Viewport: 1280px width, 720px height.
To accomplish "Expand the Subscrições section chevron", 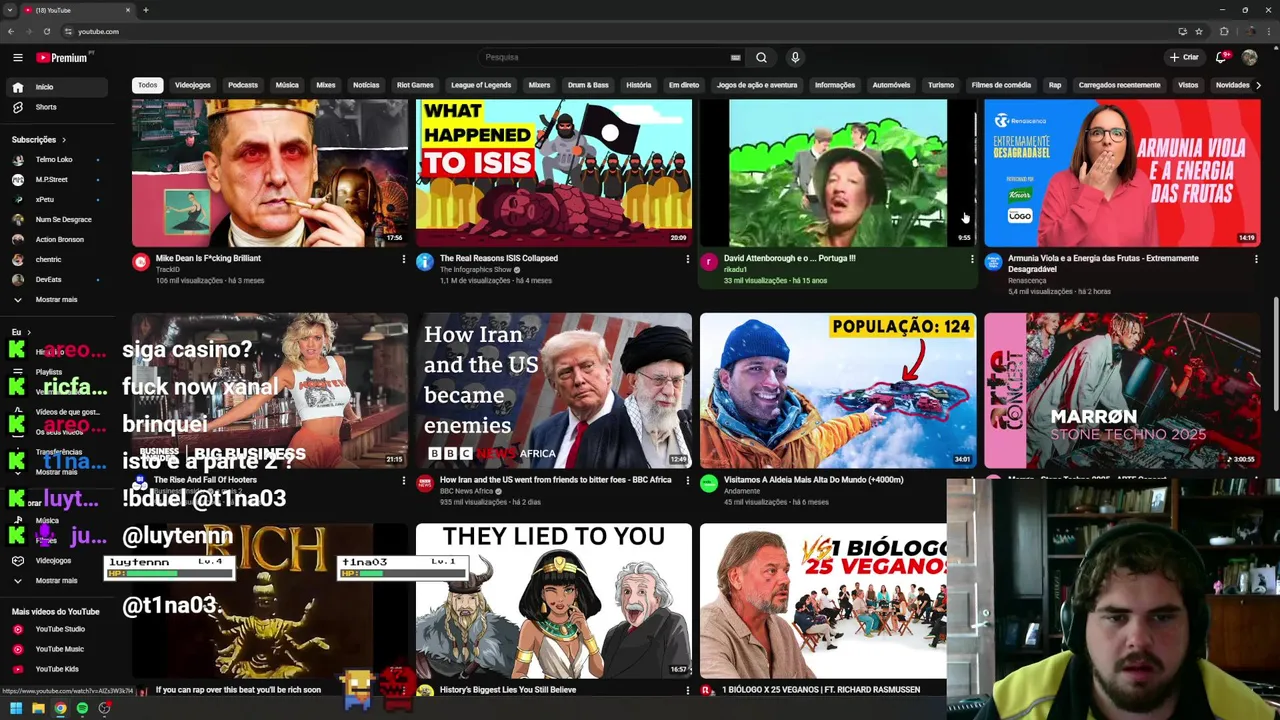I will [x=64, y=140].
